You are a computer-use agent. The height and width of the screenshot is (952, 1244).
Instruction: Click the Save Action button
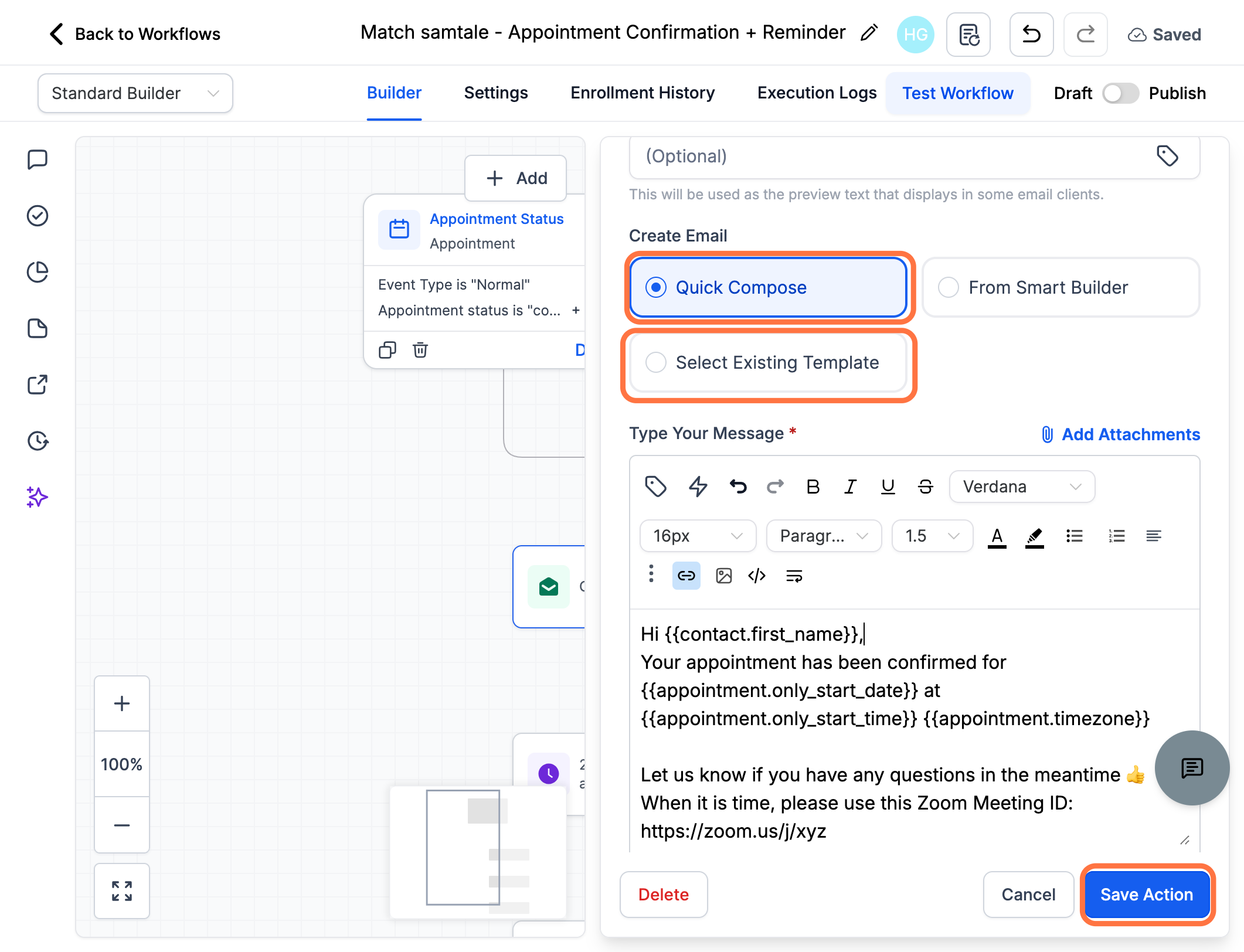(1147, 895)
